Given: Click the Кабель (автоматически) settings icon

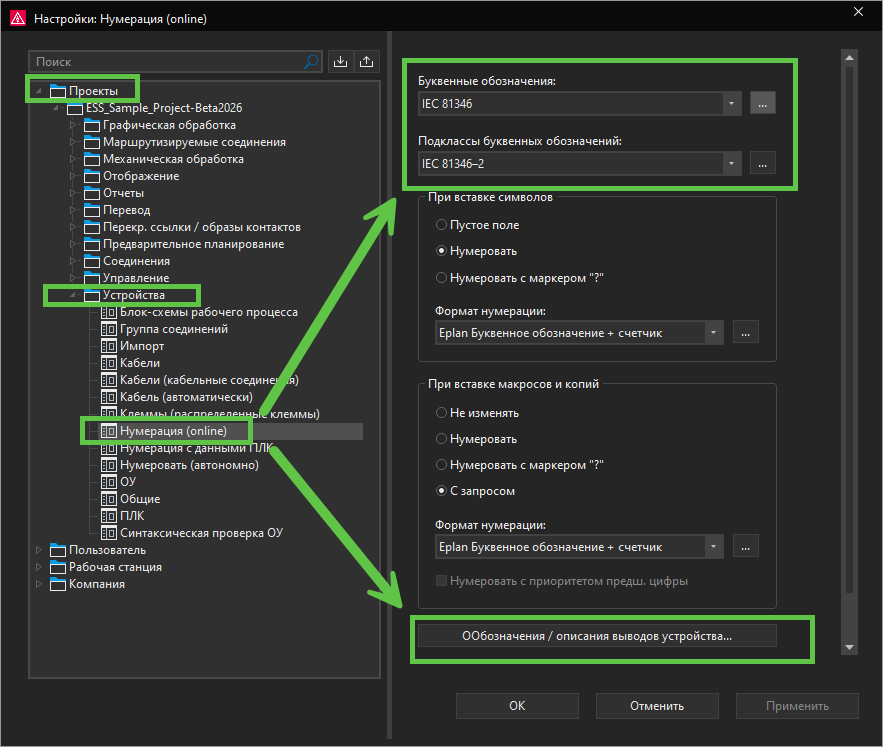Looking at the screenshot, I should point(109,397).
